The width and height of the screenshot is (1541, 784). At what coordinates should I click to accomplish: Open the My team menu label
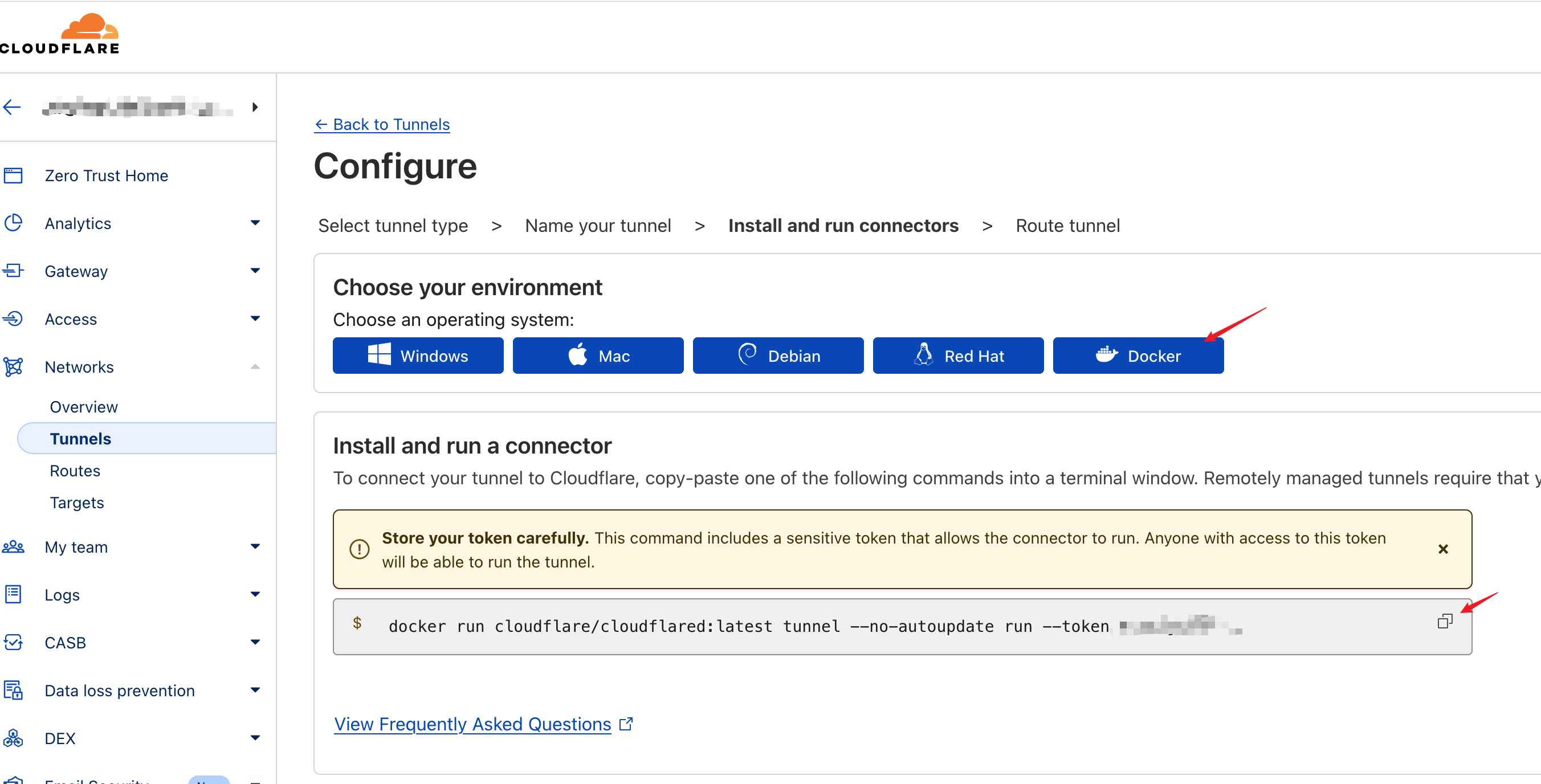pos(76,546)
